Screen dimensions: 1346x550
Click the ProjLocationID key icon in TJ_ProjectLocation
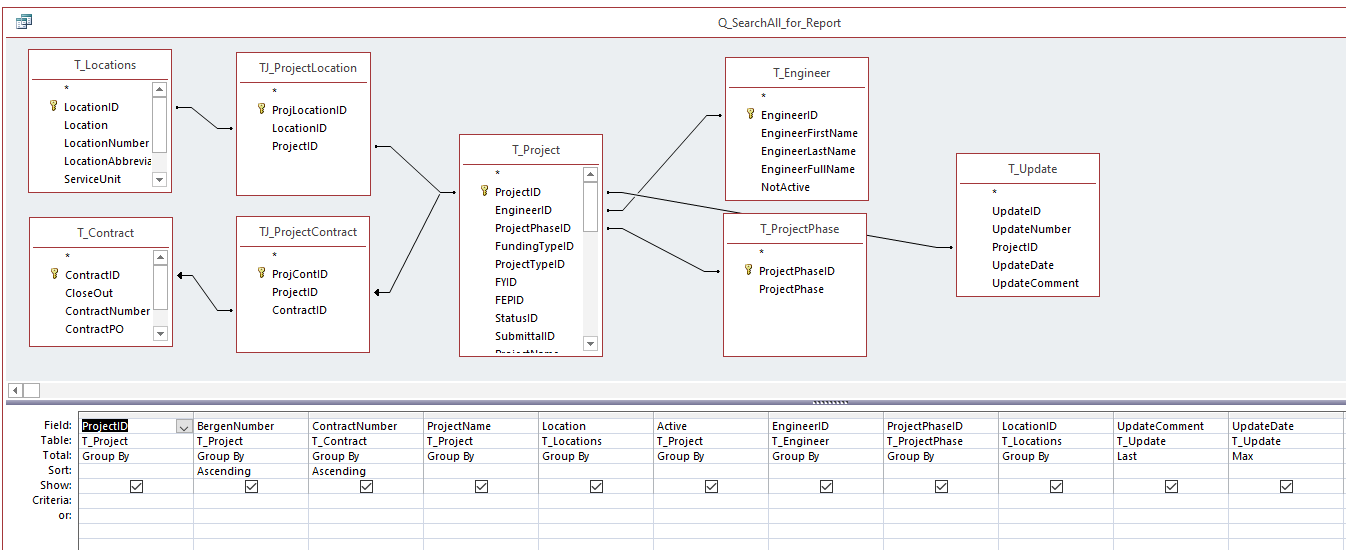point(261,110)
